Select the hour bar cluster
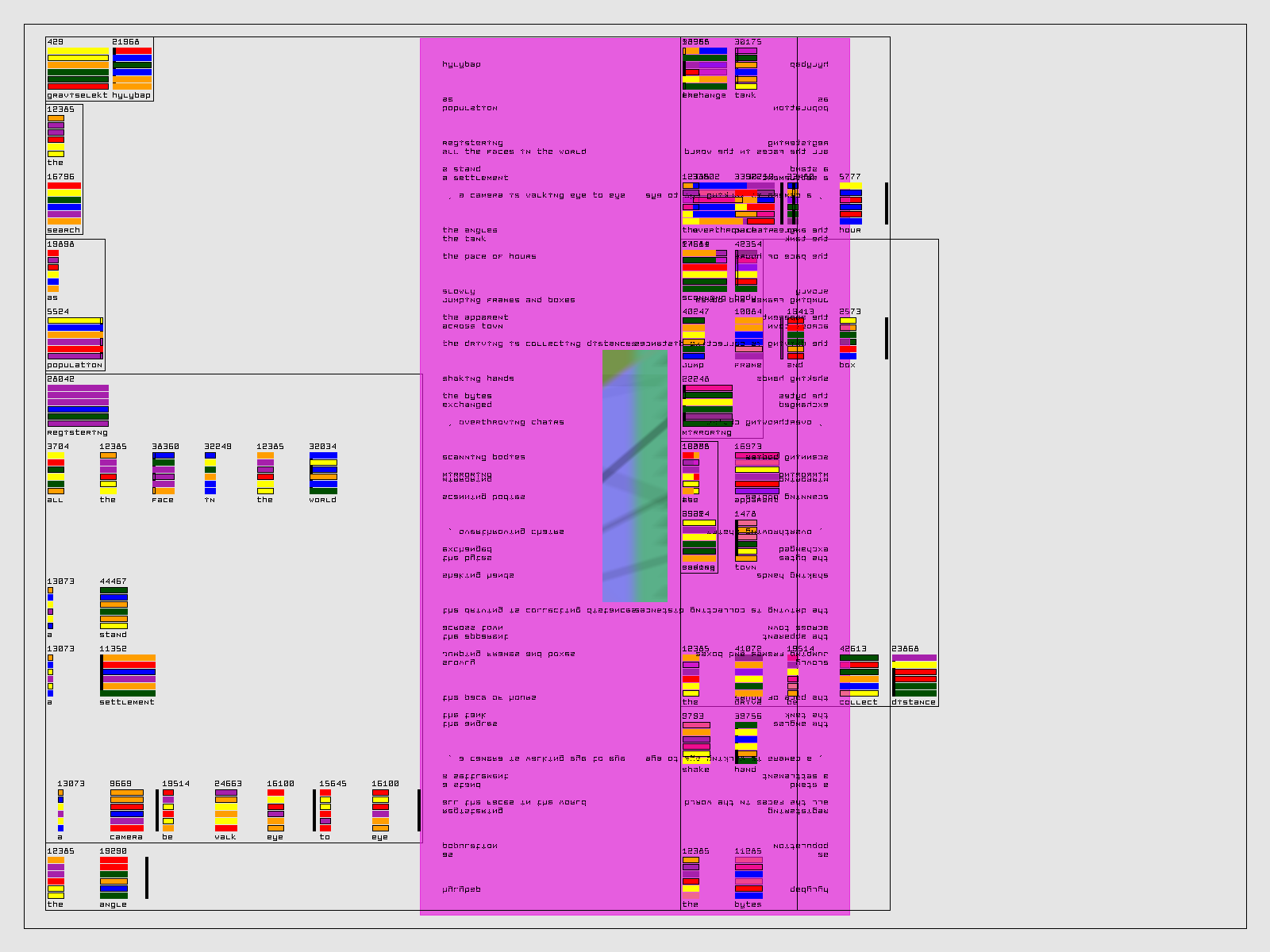Viewport: 1270px width, 952px height. click(850, 203)
